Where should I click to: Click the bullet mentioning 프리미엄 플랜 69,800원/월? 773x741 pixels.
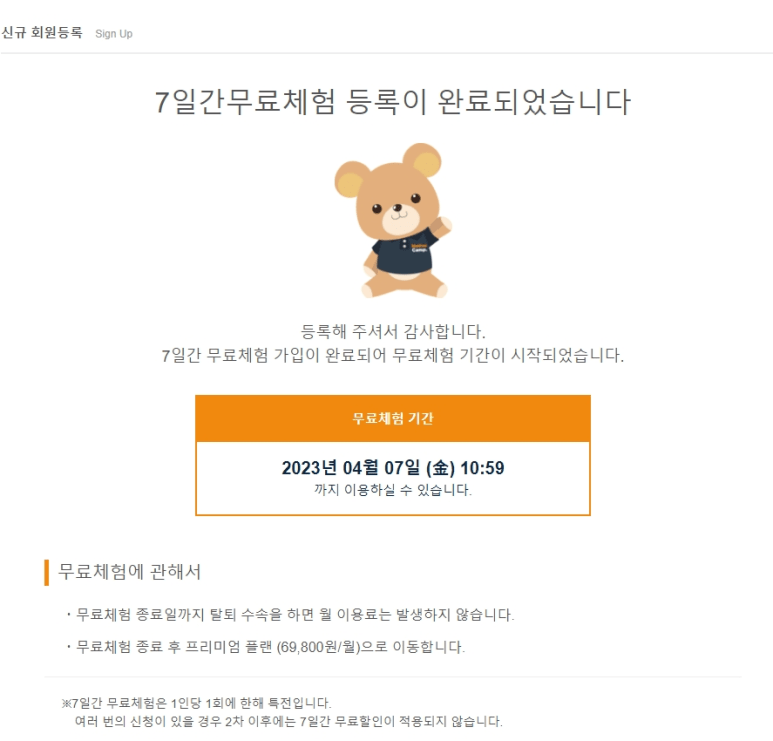pyautogui.click(x=266, y=647)
